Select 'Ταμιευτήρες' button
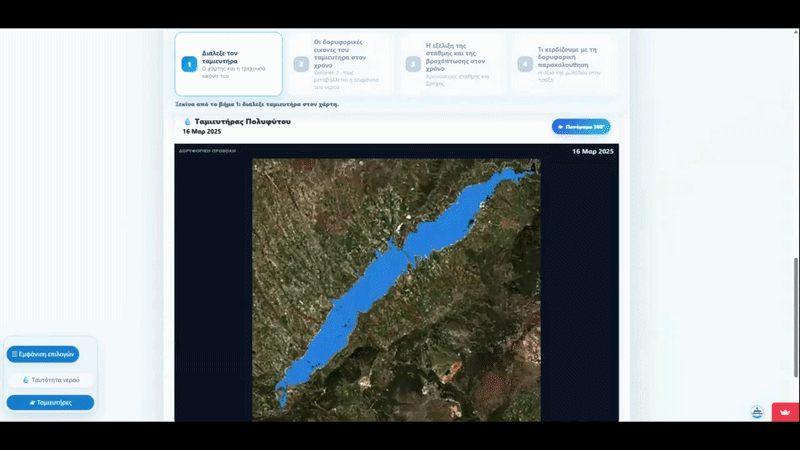This screenshot has width=800, height=450. (x=51, y=403)
